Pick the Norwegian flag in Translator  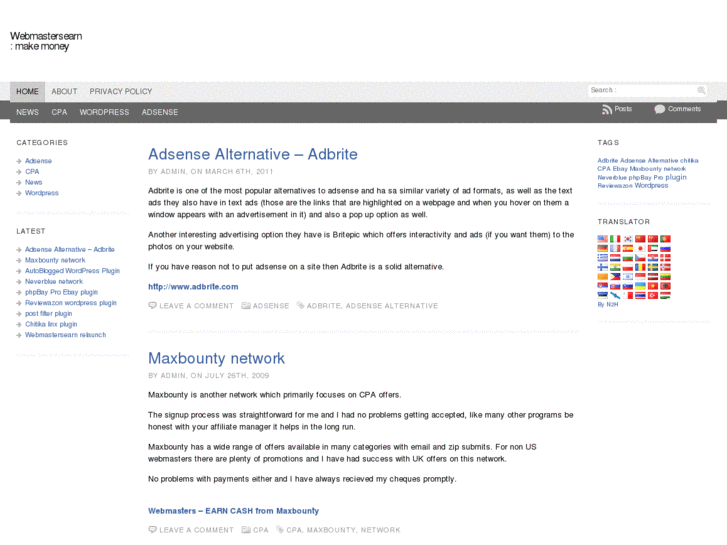pyautogui.click(x=665, y=267)
